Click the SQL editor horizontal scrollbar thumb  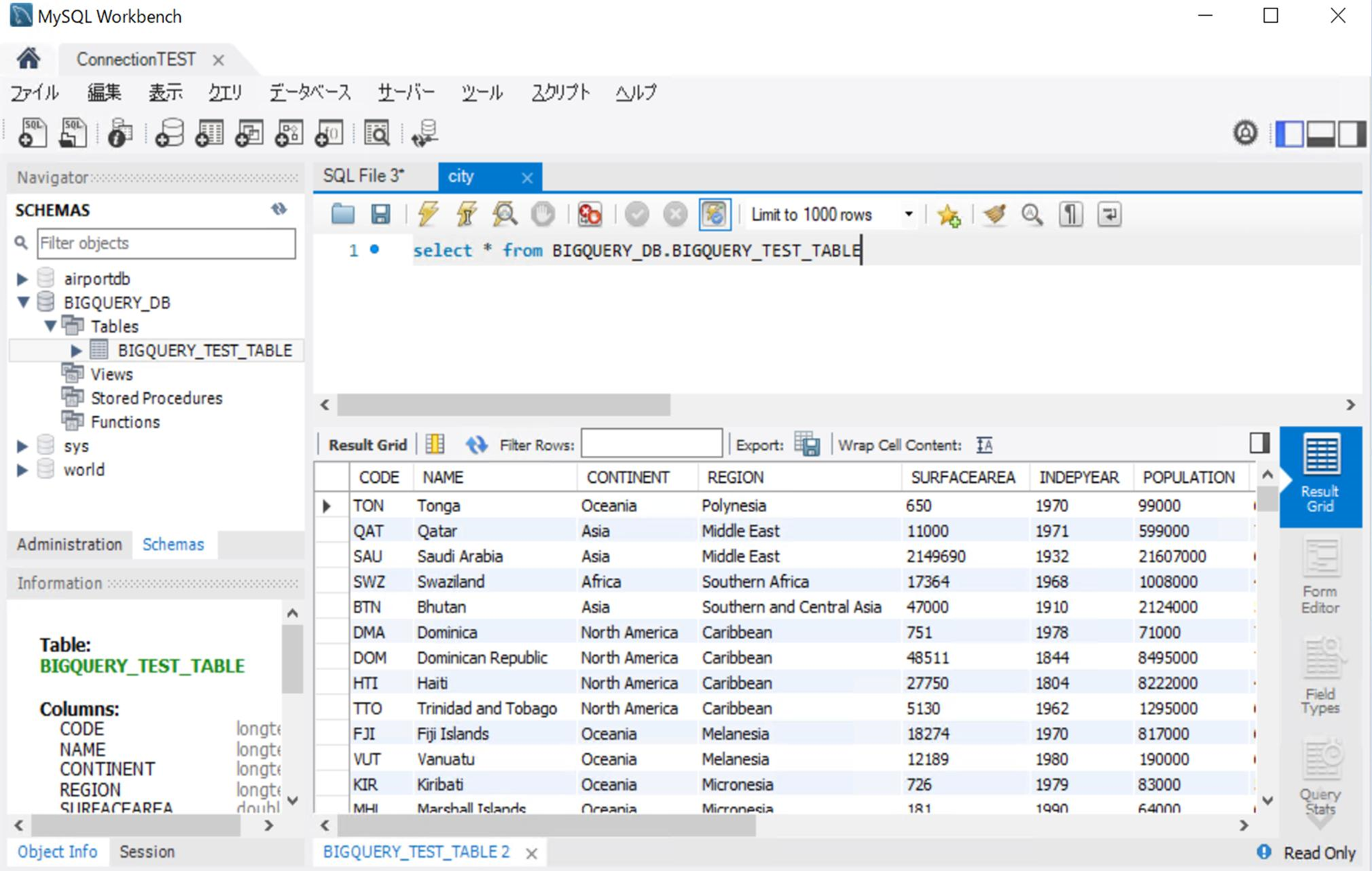[504, 405]
